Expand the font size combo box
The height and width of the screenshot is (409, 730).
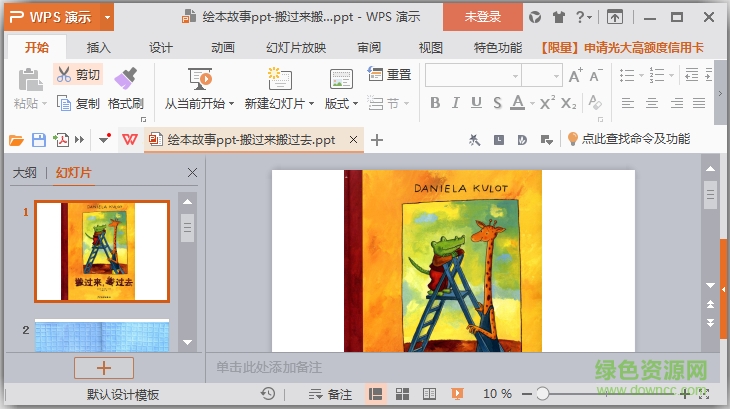(x=556, y=76)
